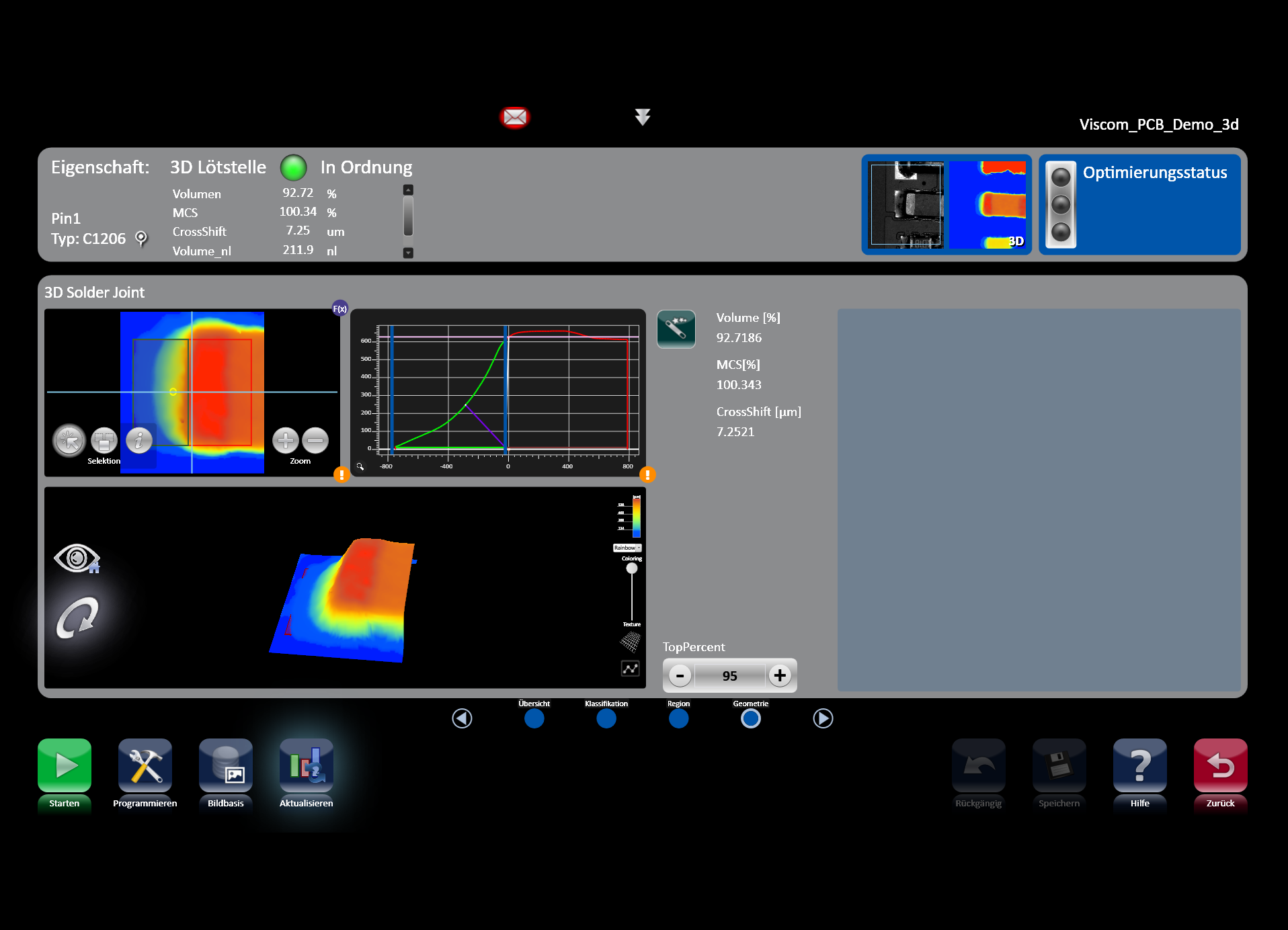Click the F(x) function badge
The width and height of the screenshot is (1288, 930).
point(340,308)
